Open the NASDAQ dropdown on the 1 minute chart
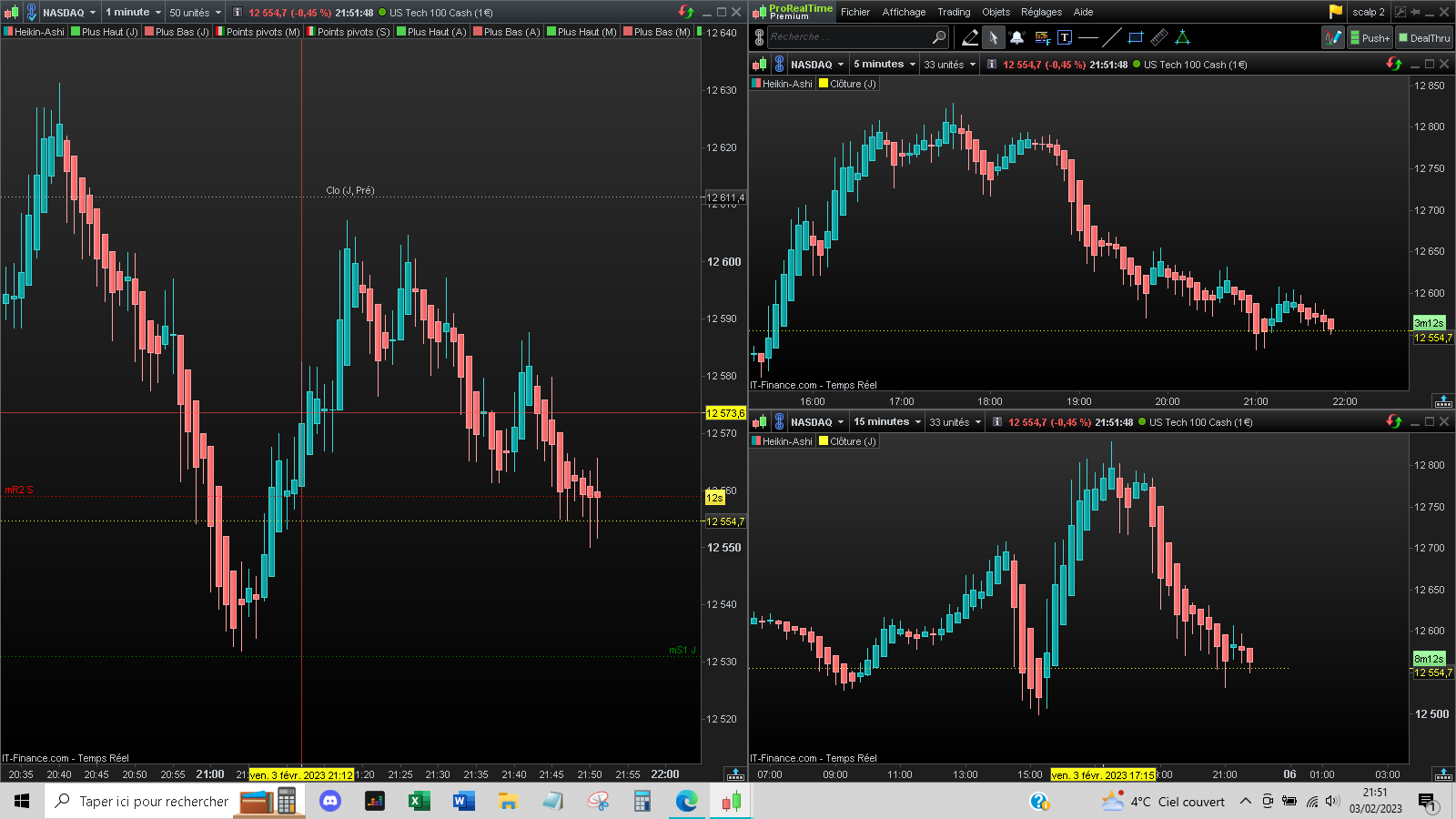This screenshot has height=819, width=1456. (69, 13)
